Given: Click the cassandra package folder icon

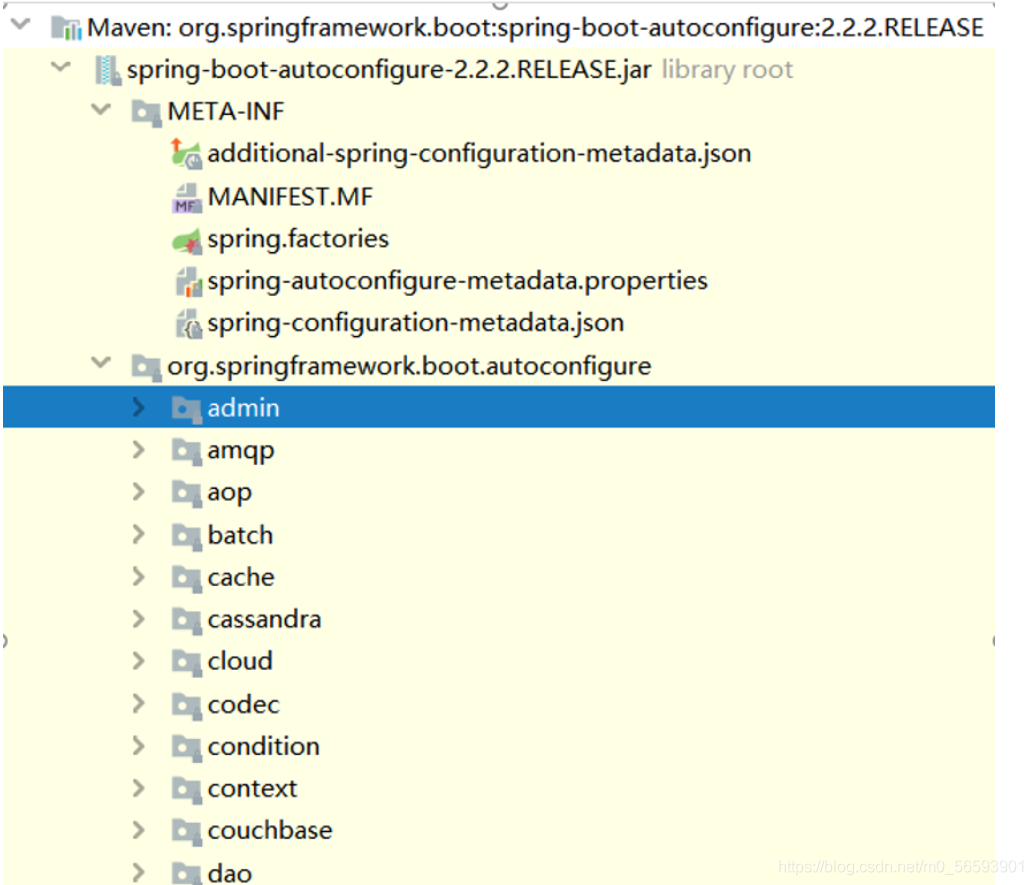Looking at the screenshot, I should tap(186, 621).
